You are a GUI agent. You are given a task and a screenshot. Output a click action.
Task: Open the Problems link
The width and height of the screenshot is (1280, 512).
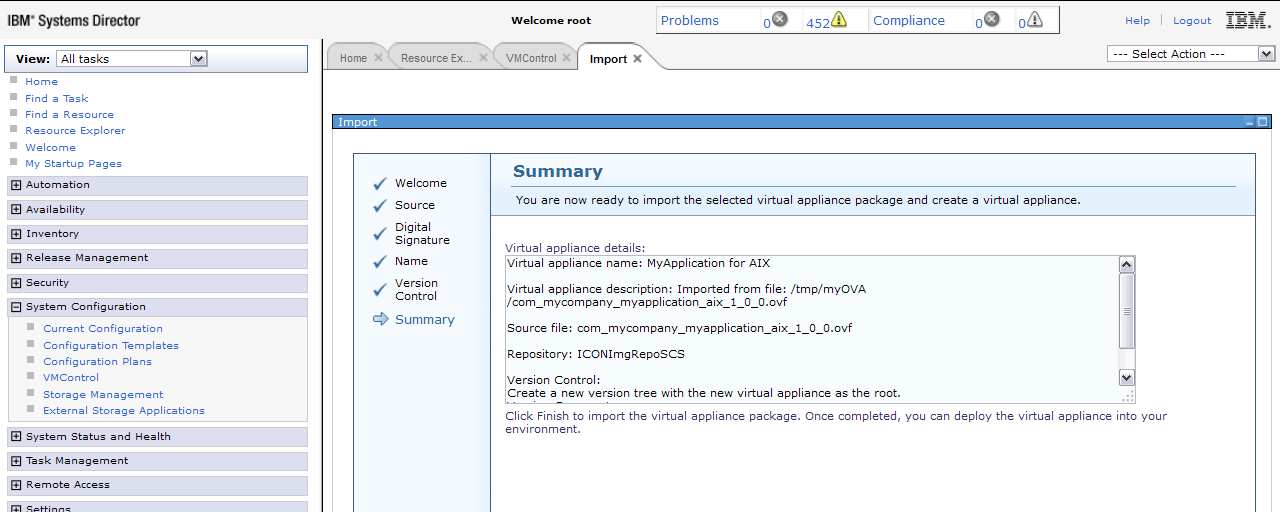pos(689,20)
